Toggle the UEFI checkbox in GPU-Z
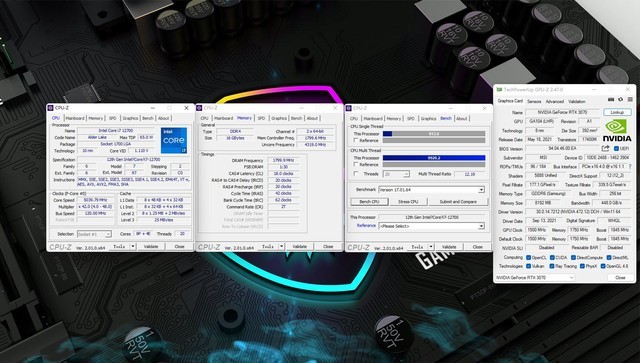 [617, 149]
